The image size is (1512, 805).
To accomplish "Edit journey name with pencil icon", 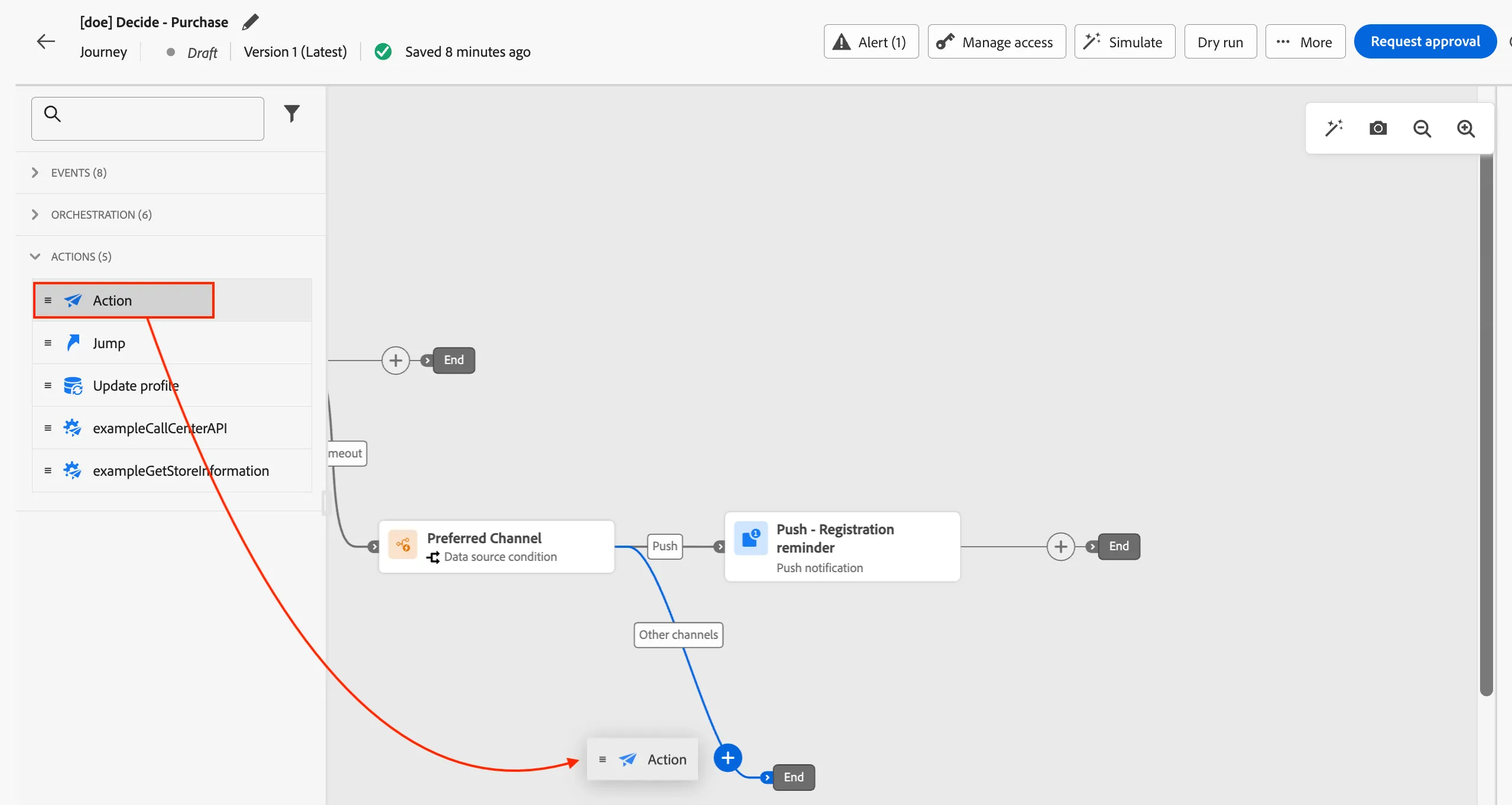I will point(251,22).
